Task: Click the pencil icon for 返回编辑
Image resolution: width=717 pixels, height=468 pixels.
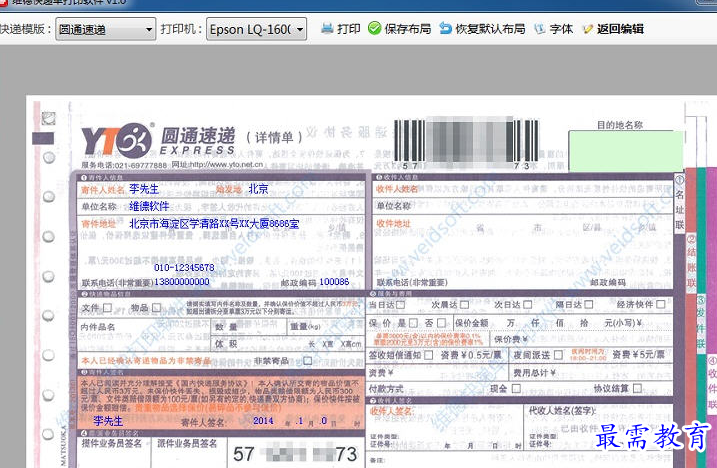Action: 588,29
